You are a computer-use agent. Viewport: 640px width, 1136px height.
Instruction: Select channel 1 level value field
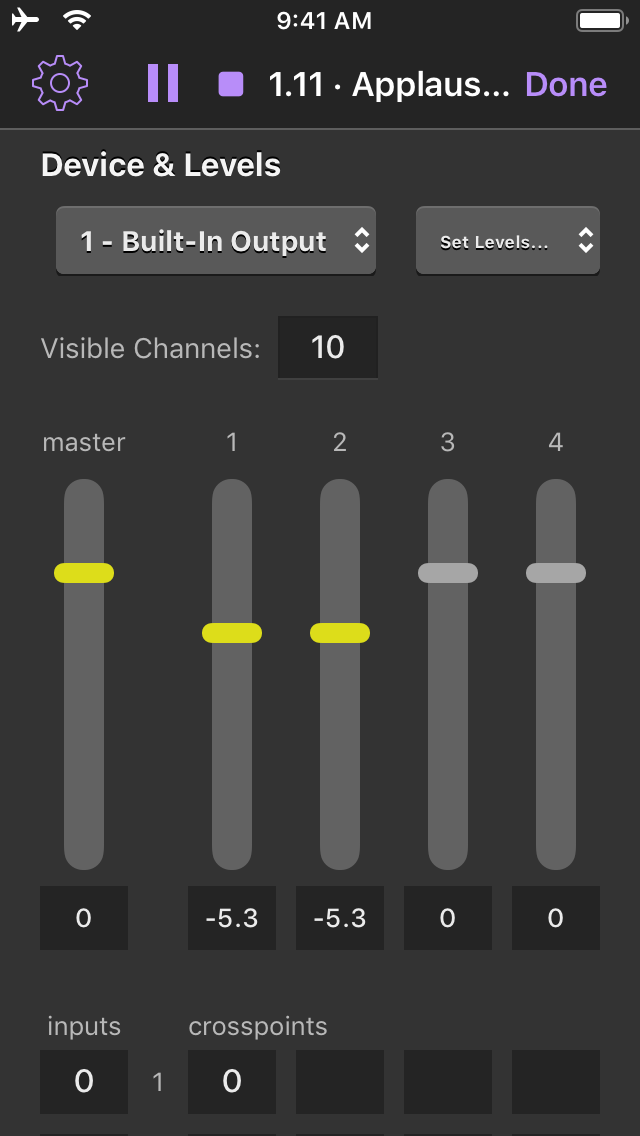point(232,918)
